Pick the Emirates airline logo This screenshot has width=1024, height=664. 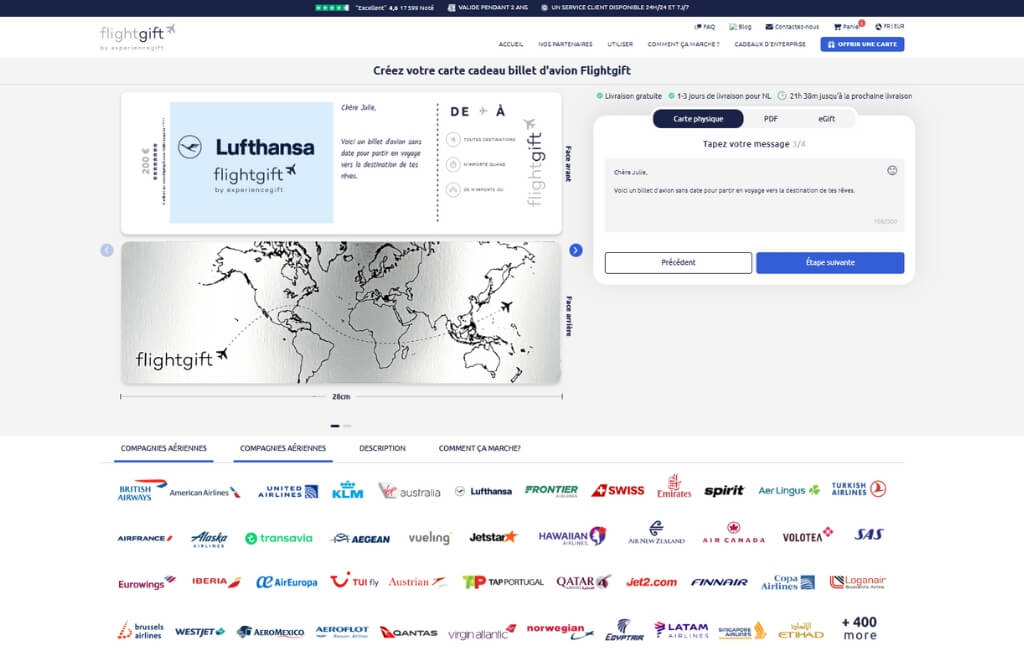click(674, 487)
